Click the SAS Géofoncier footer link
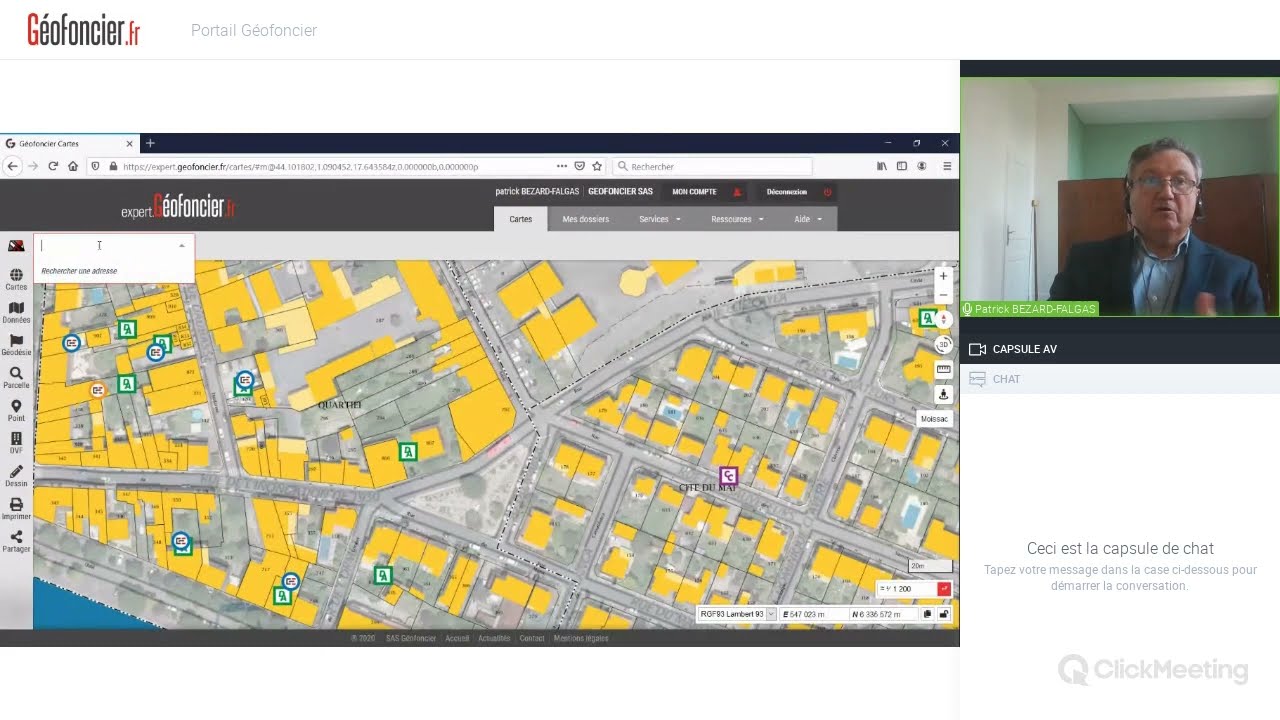1280x720 pixels. [x=411, y=638]
